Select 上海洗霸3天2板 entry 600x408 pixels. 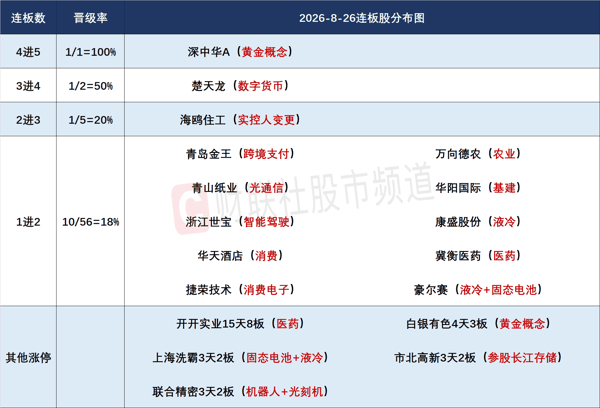(x=240, y=357)
